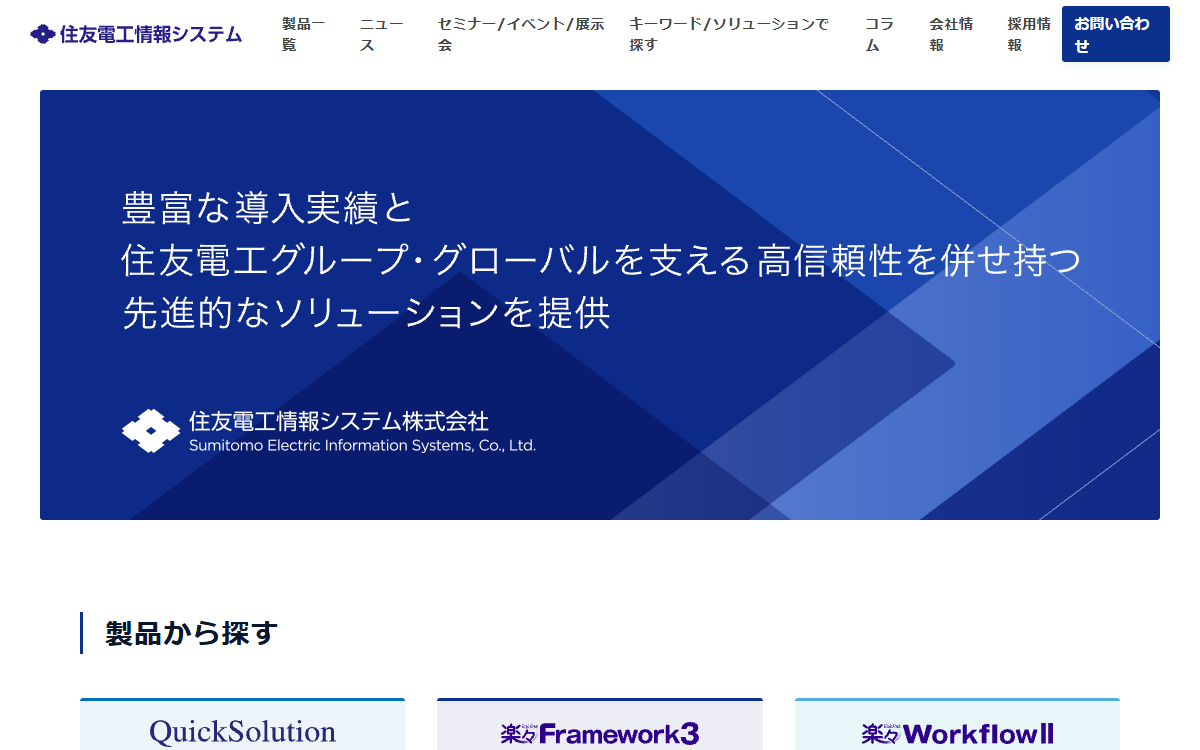This screenshot has width=1200, height=750.
Task: Click the 豊富な導入実績と headline text
Action: 267,208
